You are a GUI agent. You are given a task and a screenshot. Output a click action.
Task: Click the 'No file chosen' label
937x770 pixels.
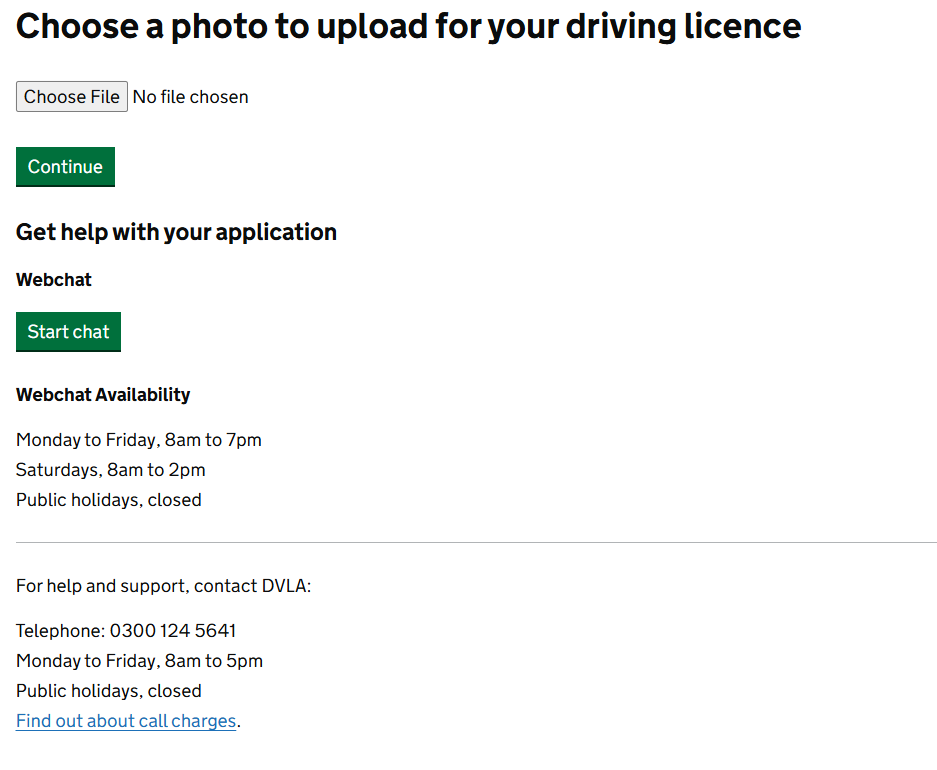click(190, 97)
